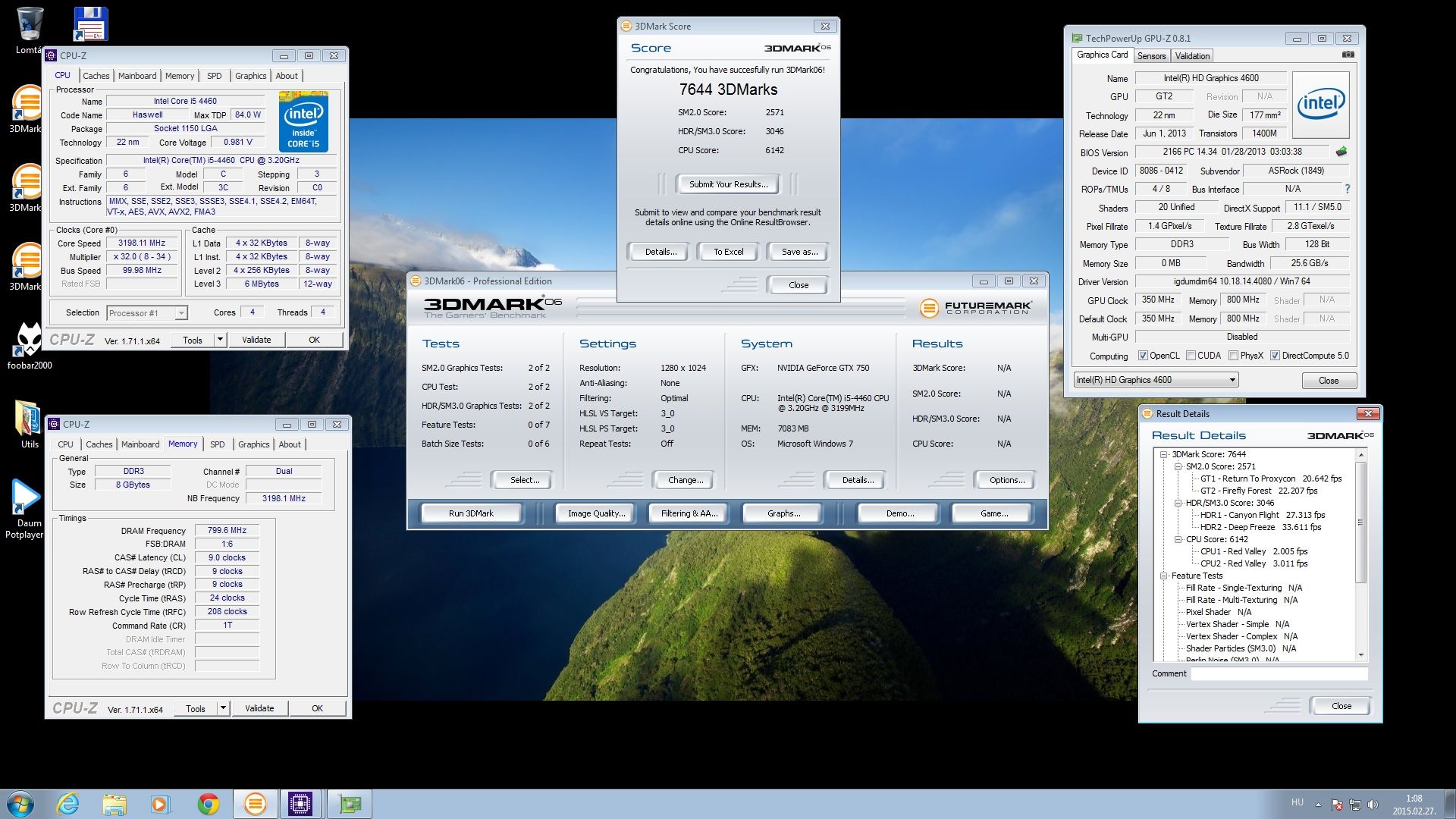Open Filtering & AA... settings

(x=689, y=513)
